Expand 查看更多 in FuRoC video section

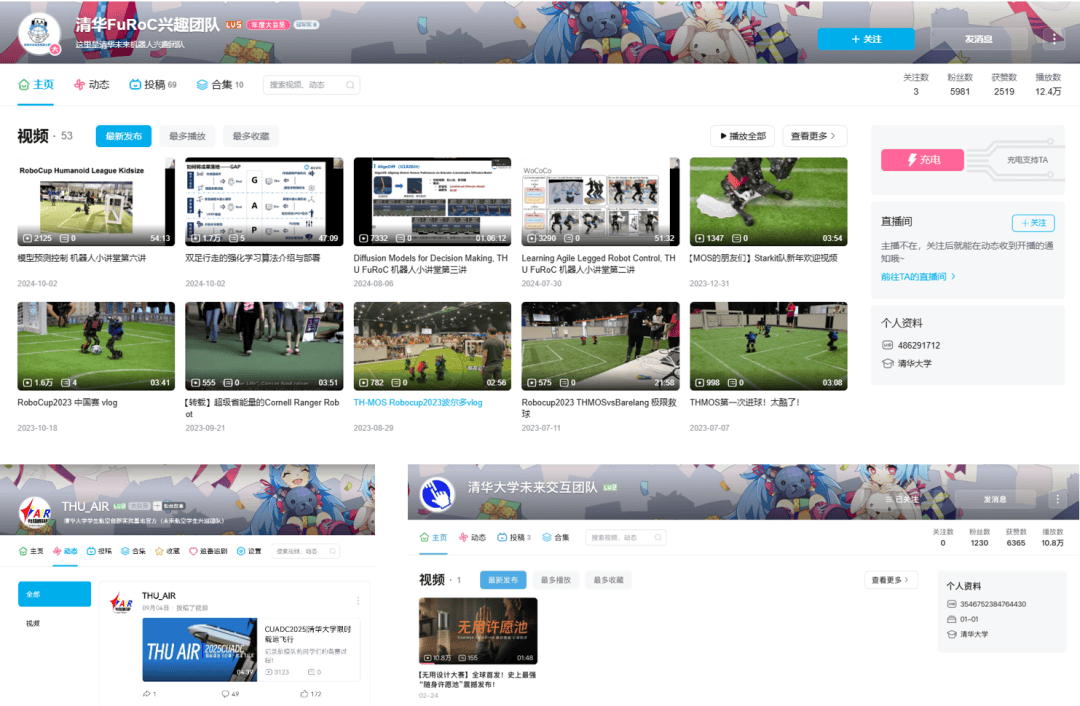coord(813,136)
